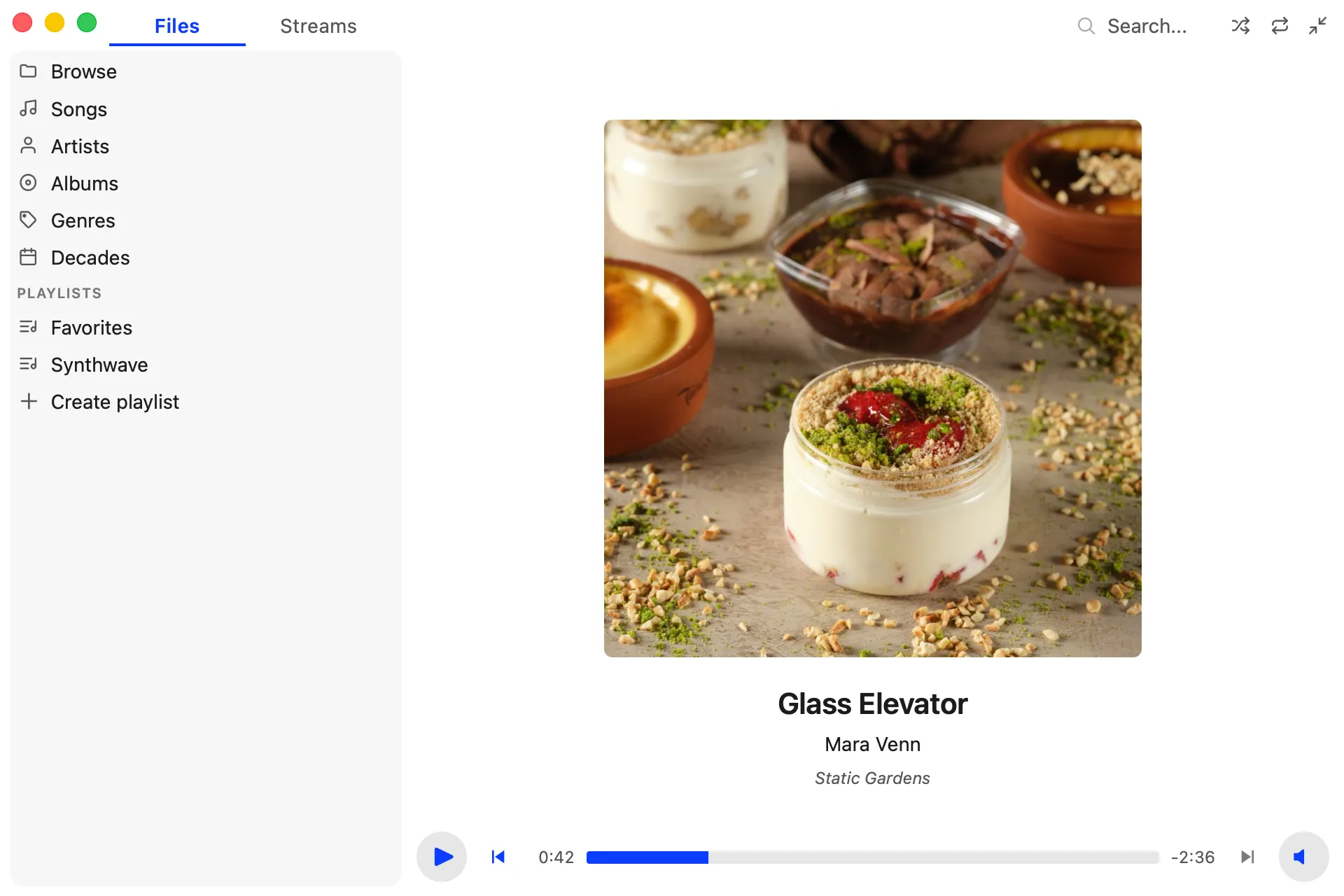Toggle repeat playback mode

[1280, 26]
